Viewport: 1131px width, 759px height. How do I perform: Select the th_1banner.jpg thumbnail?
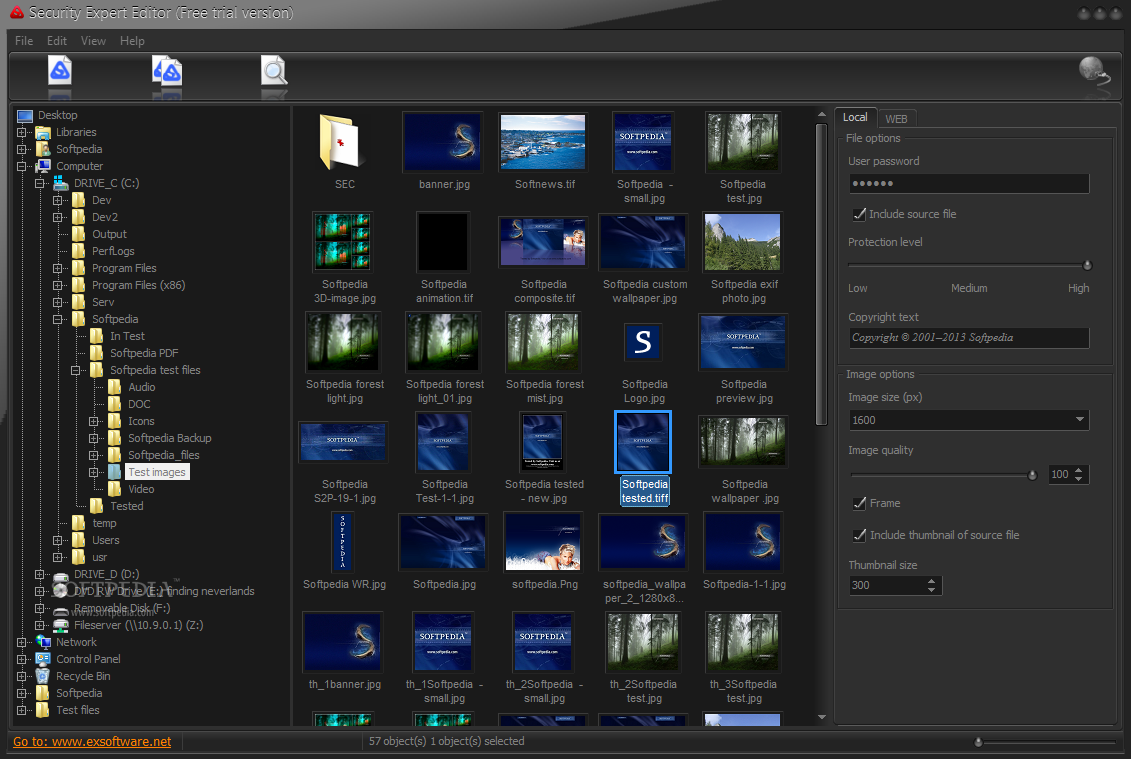pyautogui.click(x=343, y=641)
